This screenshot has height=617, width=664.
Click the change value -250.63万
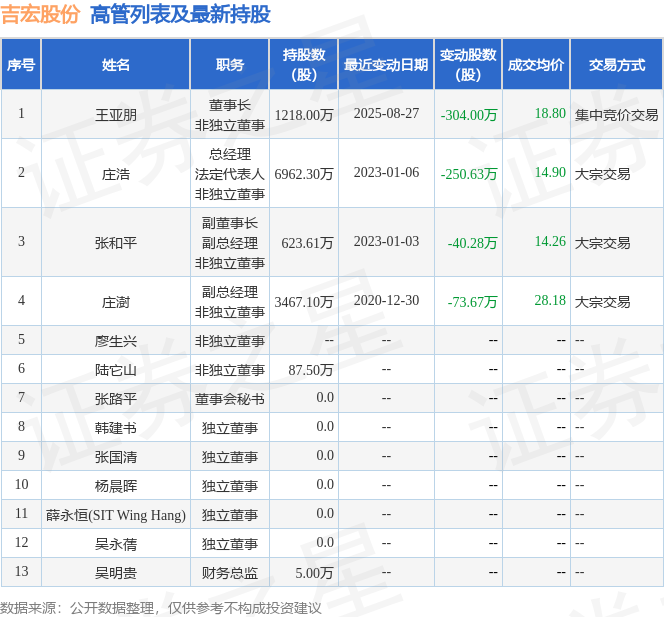coord(469,174)
